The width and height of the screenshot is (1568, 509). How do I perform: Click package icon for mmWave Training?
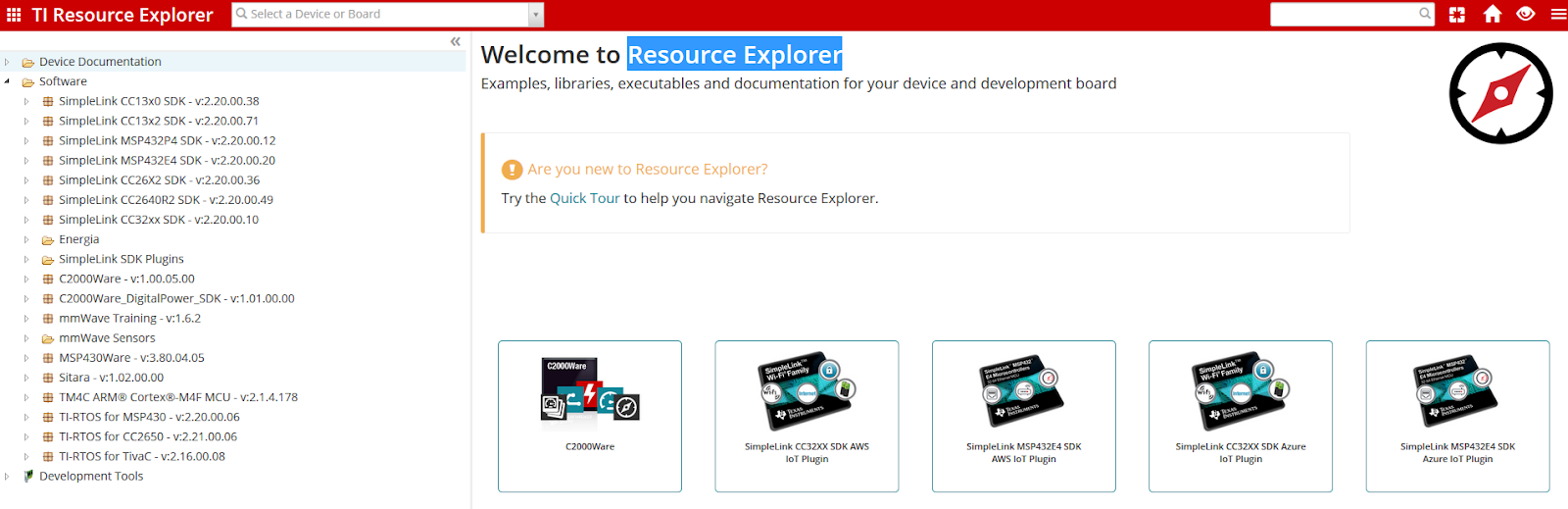click(48, 319)
